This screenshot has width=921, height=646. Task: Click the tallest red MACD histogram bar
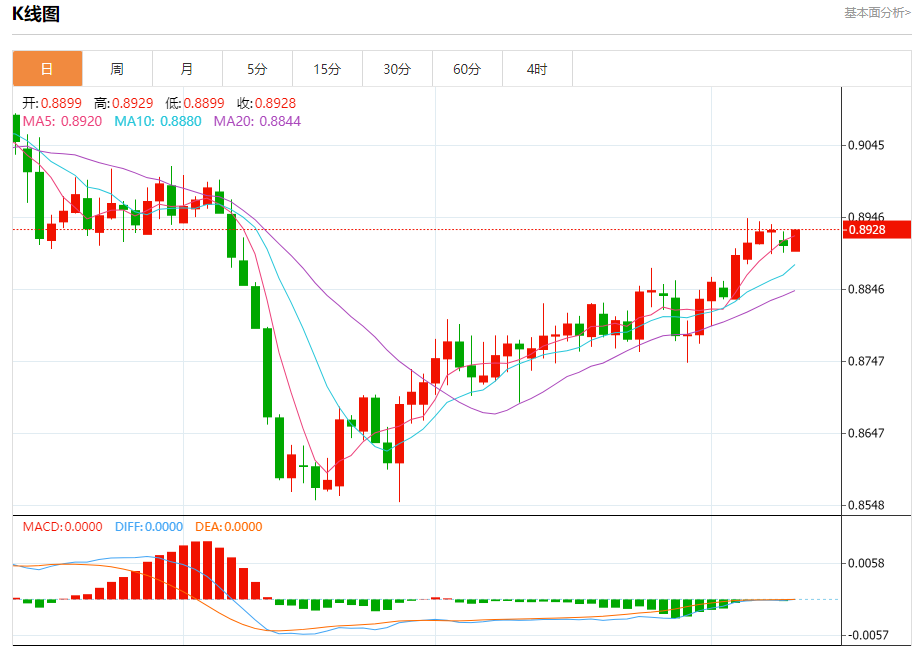[x=207, y=570]
